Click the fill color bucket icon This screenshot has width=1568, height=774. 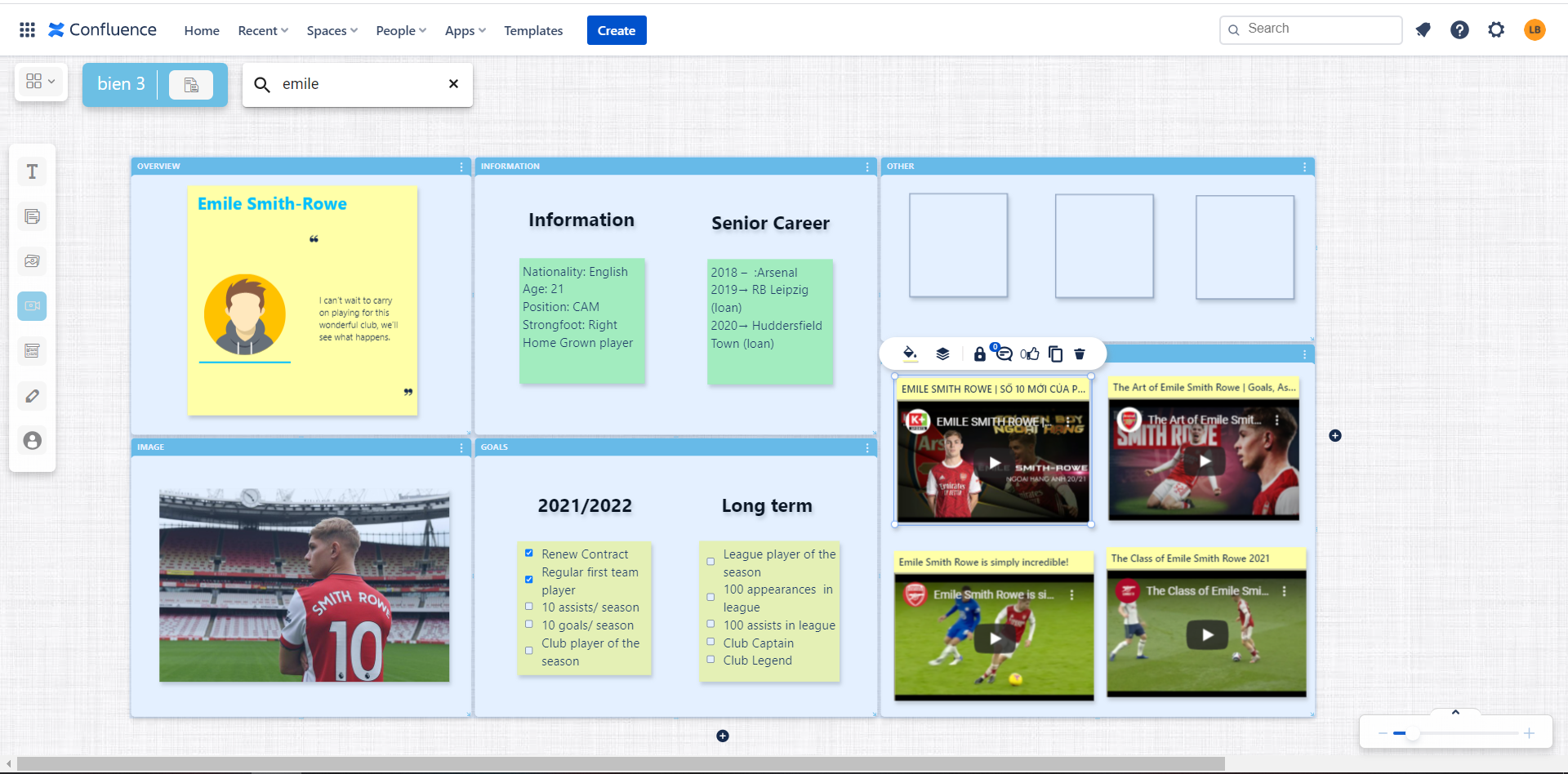point(910,354)
